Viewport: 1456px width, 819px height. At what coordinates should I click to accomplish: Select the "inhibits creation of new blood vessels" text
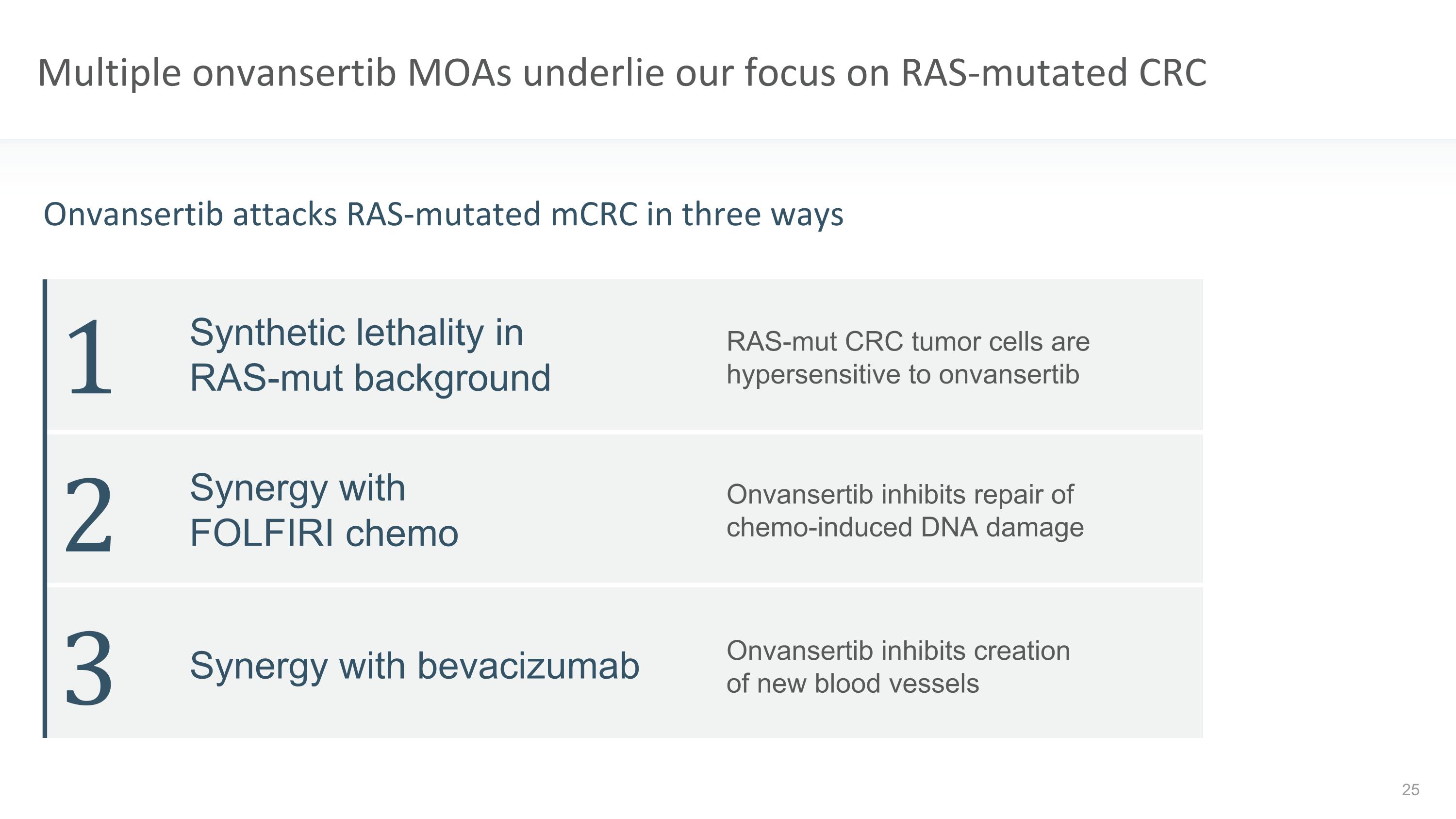pos(897,667)
